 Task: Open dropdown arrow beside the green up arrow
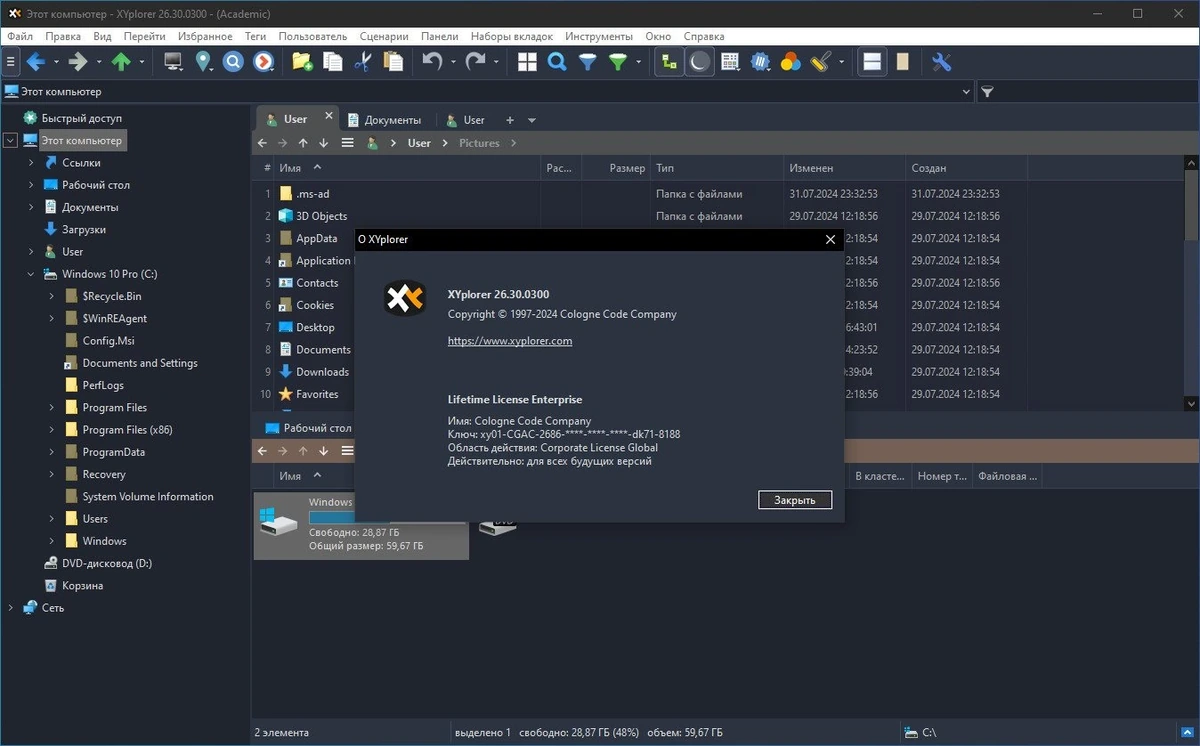142,62
